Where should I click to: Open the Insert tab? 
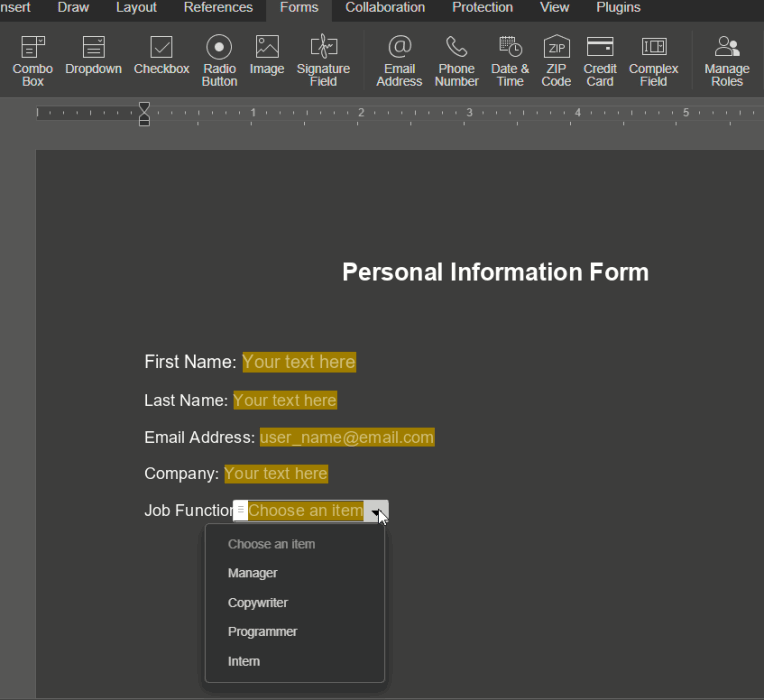click(x=15, y=8)
